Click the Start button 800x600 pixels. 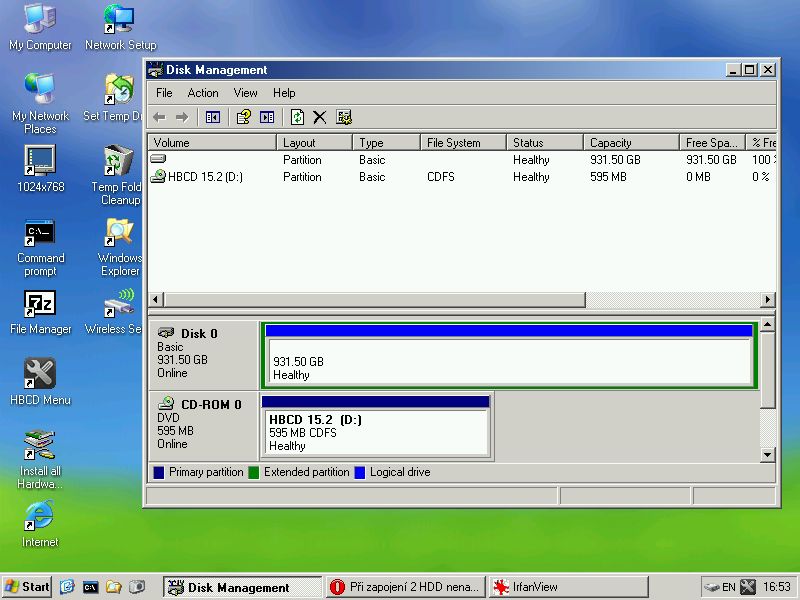click(x=27, y=587)
